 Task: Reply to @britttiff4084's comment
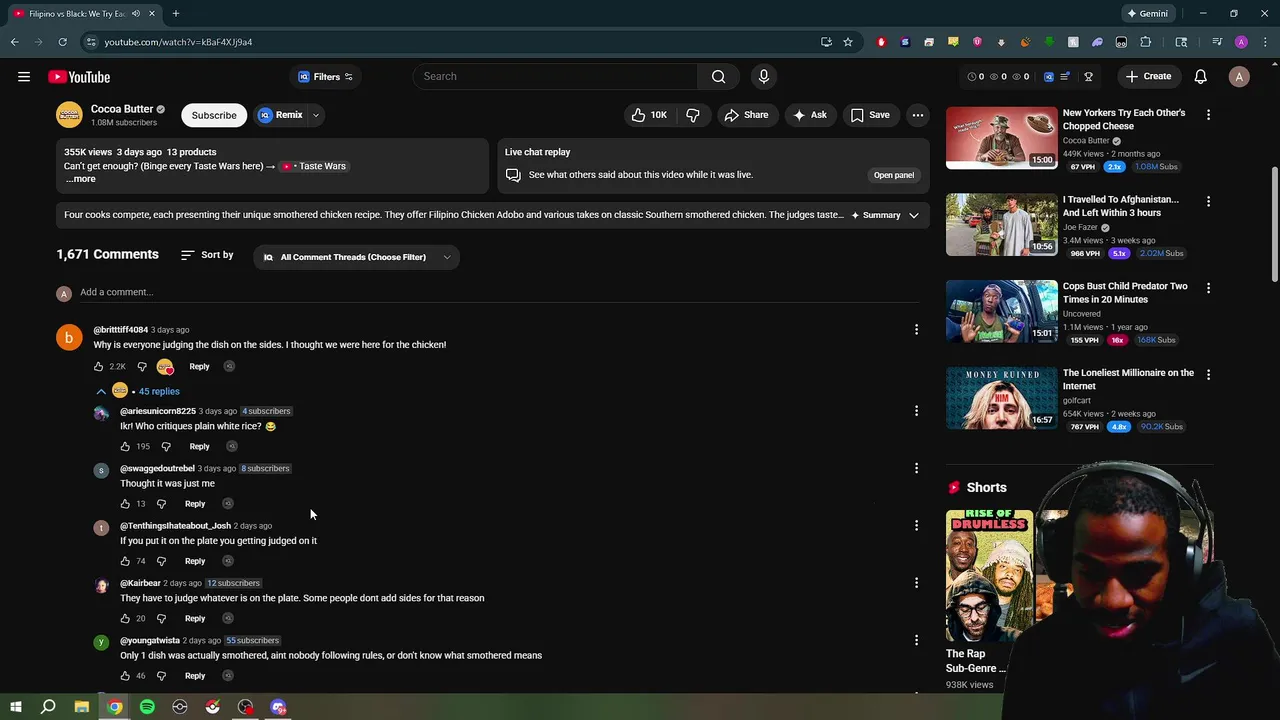point(199,367)
